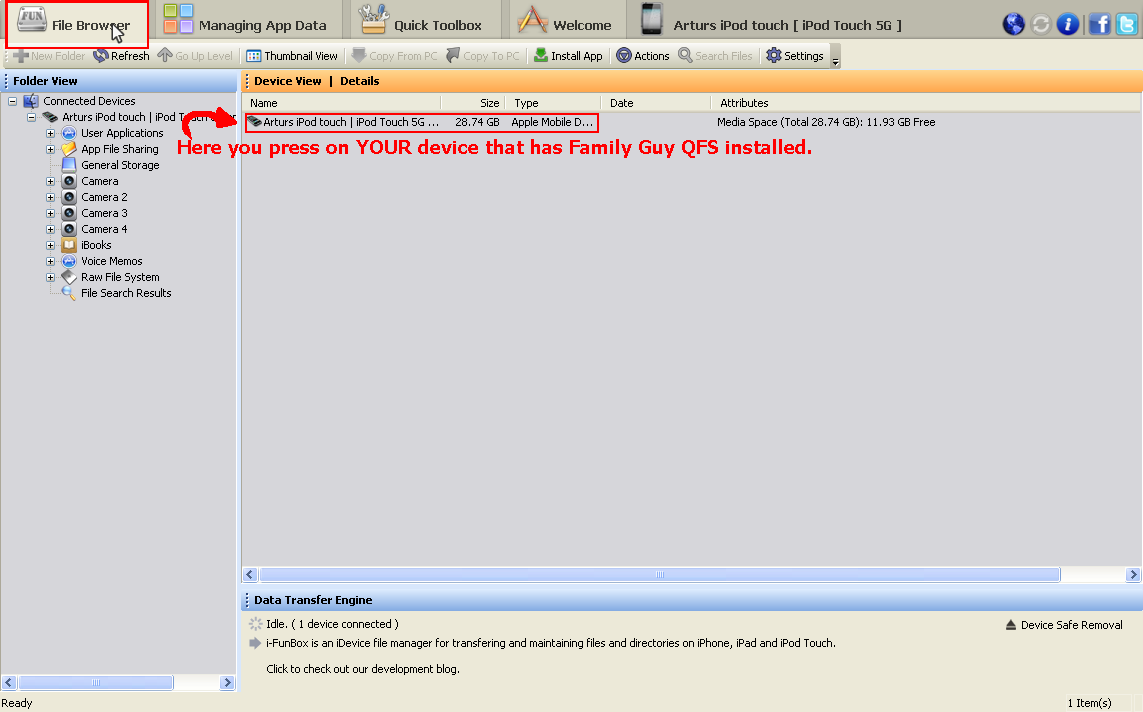
Task: Click the Camera 4 icon
Action: pos(69,230)
